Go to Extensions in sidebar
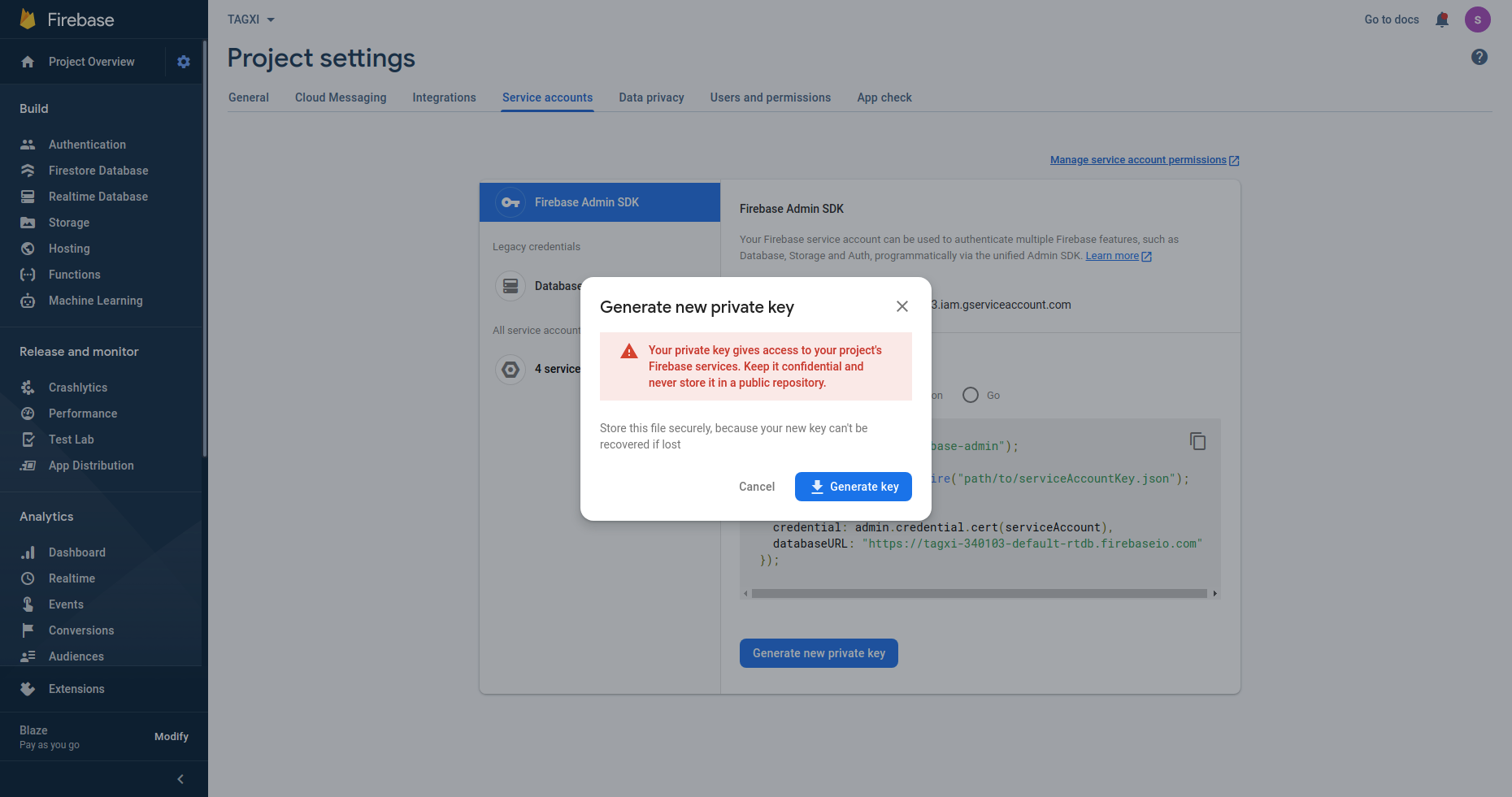This screenshot has width=1512, height=797. [76, 689]
